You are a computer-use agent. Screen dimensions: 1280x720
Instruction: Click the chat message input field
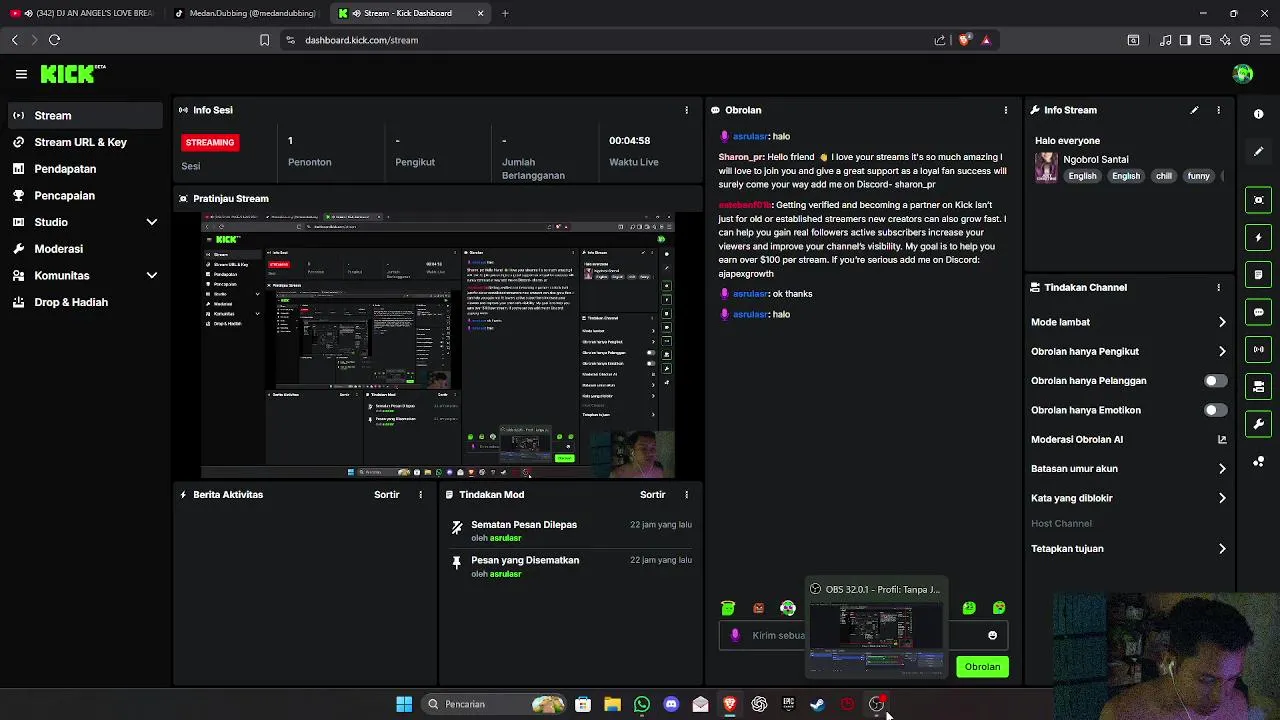(862, 635)
